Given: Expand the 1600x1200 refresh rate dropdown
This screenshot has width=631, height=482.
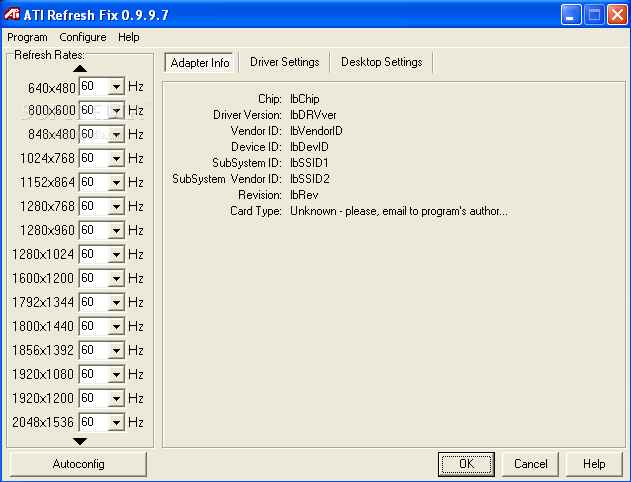Looking at the screenshot, I should point(116,278).
